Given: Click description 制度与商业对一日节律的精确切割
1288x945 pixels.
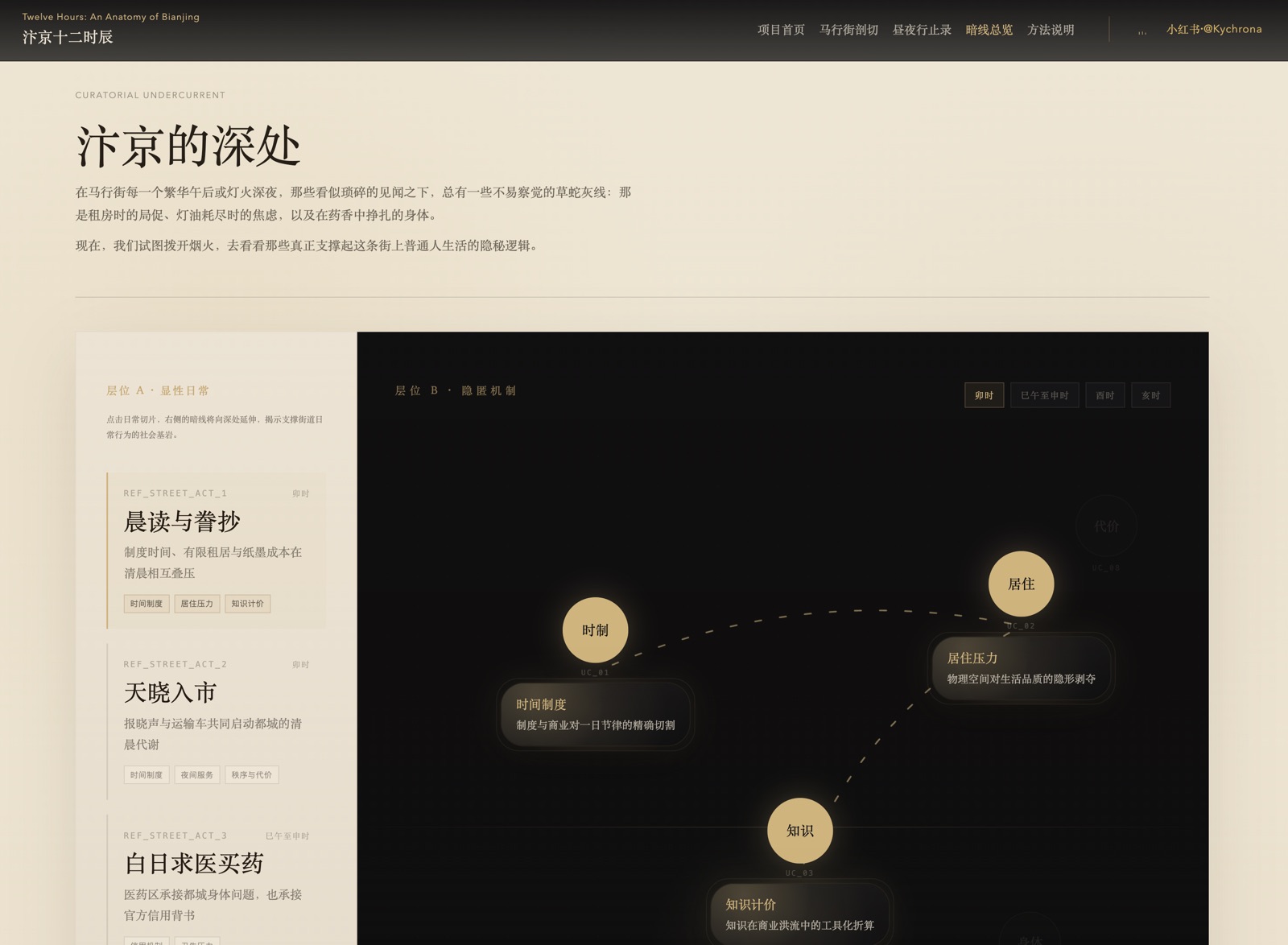Looking at the screenshot, I should pos(595,724).
